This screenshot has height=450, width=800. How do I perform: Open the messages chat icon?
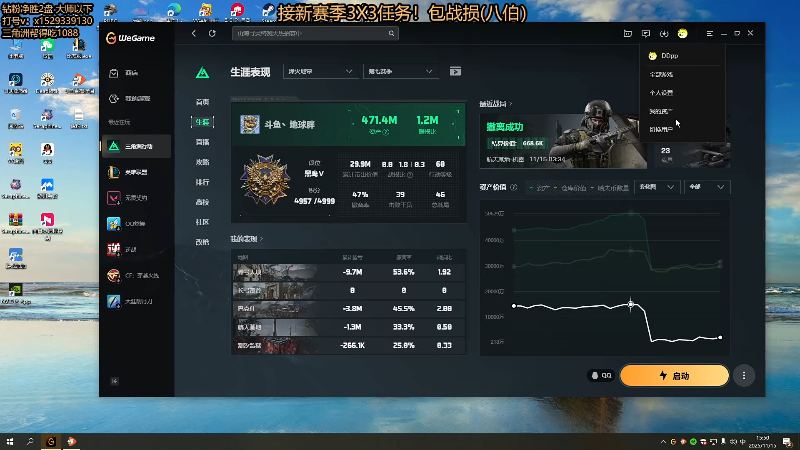tap(646, 34)
